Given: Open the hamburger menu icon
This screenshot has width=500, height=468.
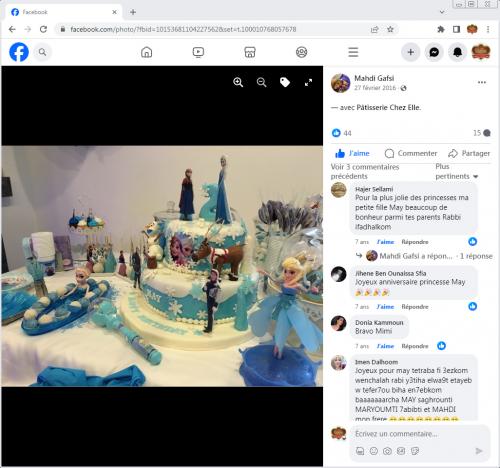Looking at the screenshot, I should pos(353,52).
